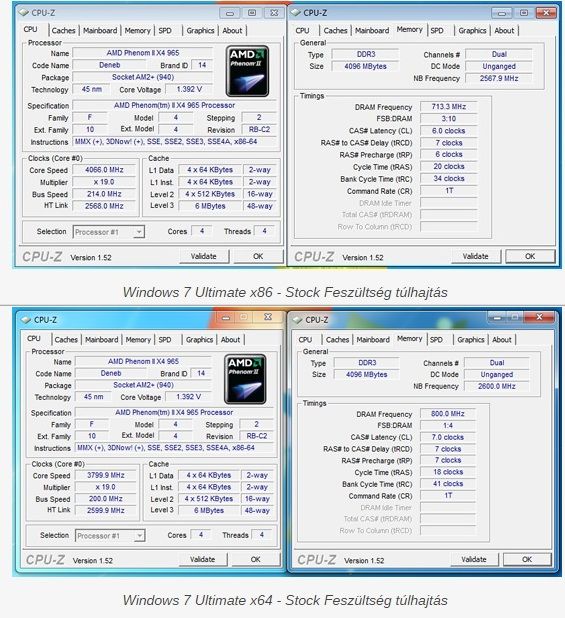Open About tab in x86 Memory window
The image size is (565, 618).
pyautogui.click(x=504, y=30)
